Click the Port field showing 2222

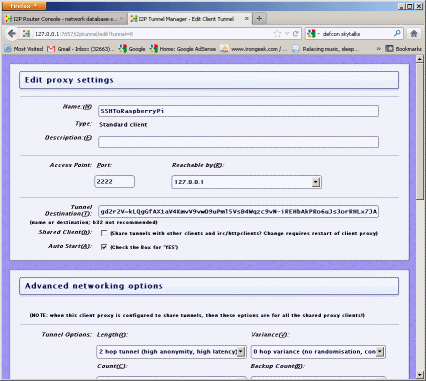(x=114, y=182)
